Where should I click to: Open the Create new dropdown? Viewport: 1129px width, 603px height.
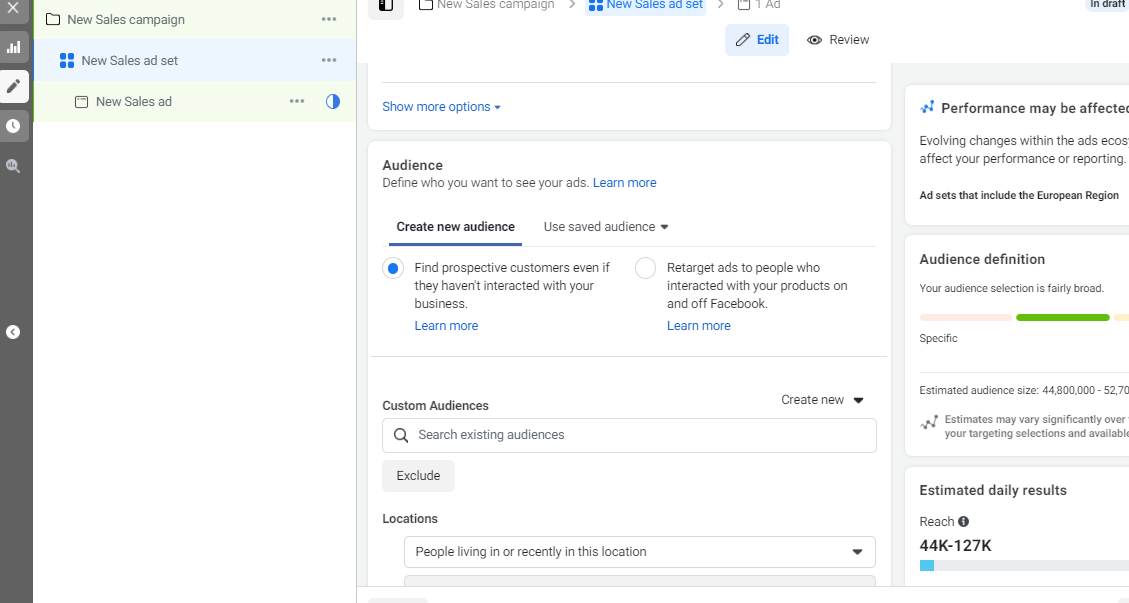pyautogui.click(x=822, y=400)
